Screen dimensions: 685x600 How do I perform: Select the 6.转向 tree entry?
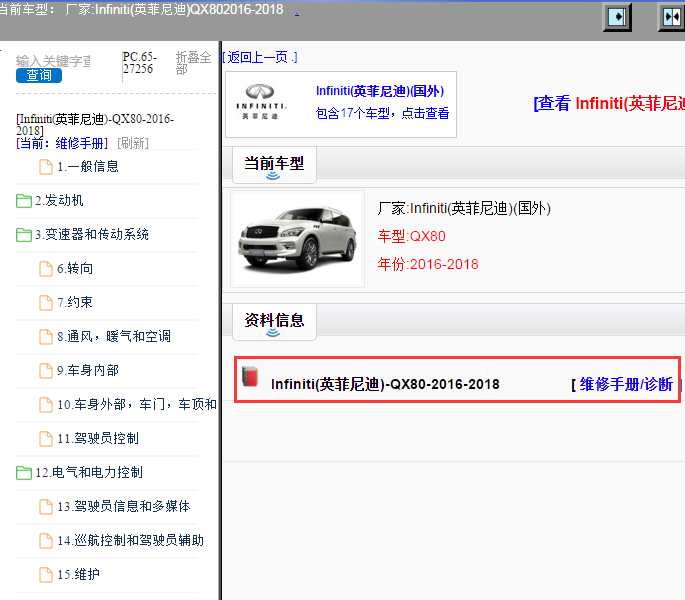pyautogui.click(x=75, y=269)
